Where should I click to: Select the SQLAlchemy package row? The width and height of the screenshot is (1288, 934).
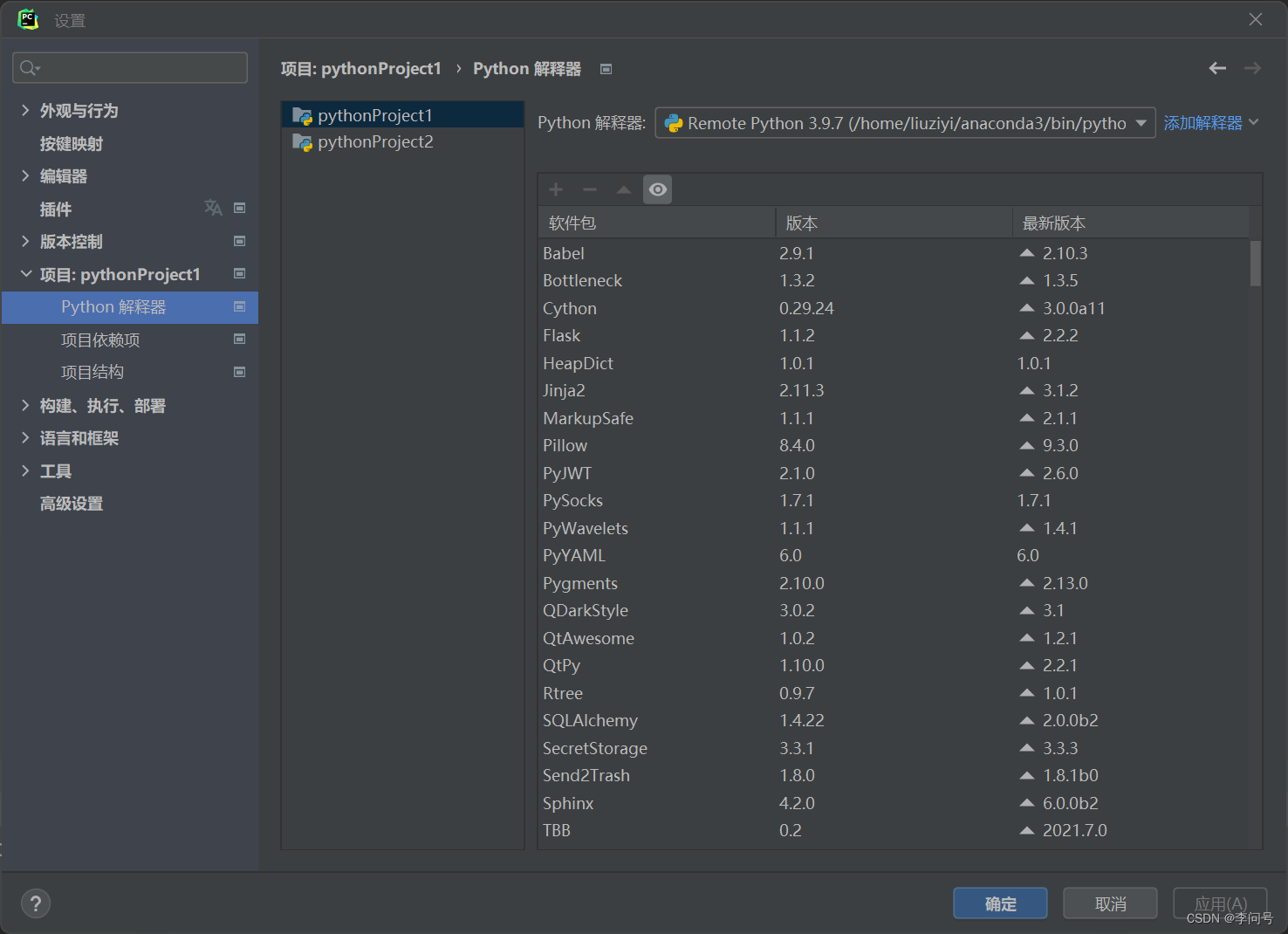point(894,720)
